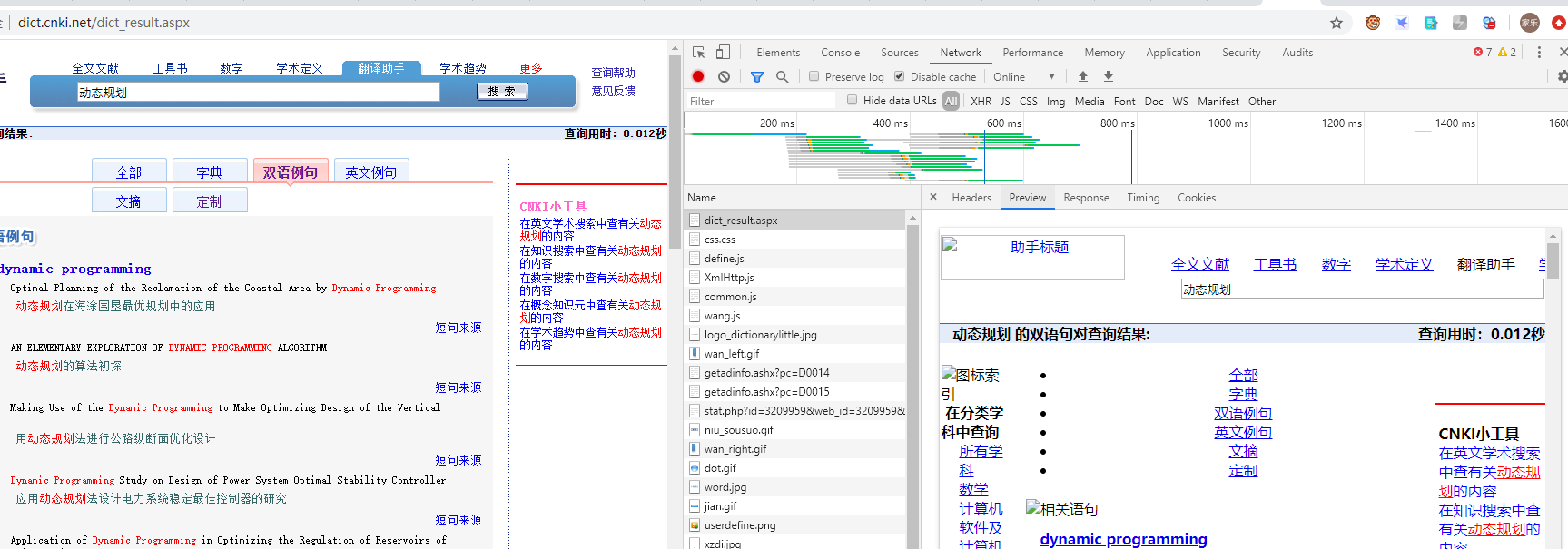The height and width of the screenshot is (549, 1568).
Task: Open 全文文献 tab on the webpage
Action: tap(95, 68)
